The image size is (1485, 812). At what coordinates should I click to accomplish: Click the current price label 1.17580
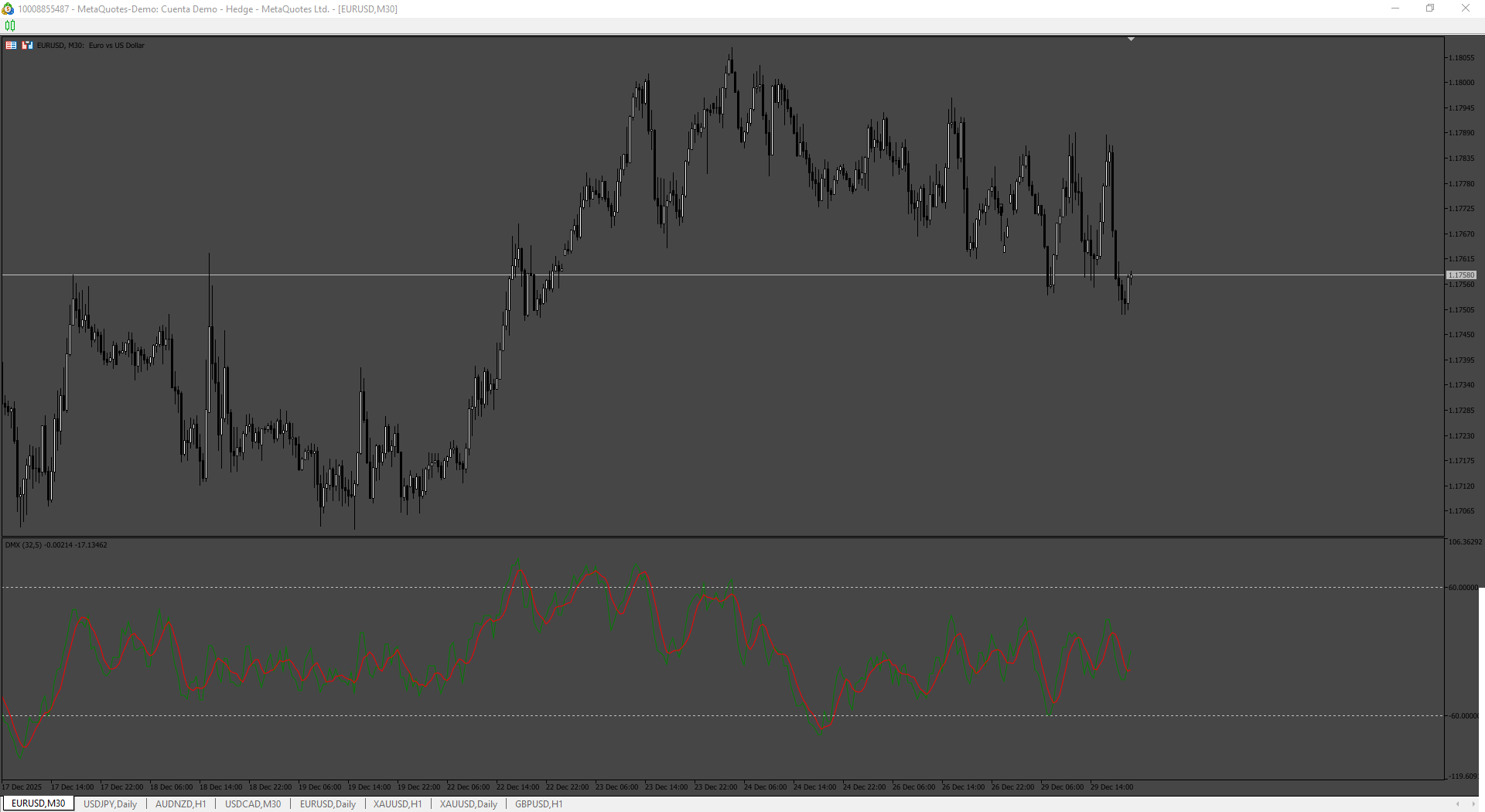pyautogui.click(x=1461, y=275)
